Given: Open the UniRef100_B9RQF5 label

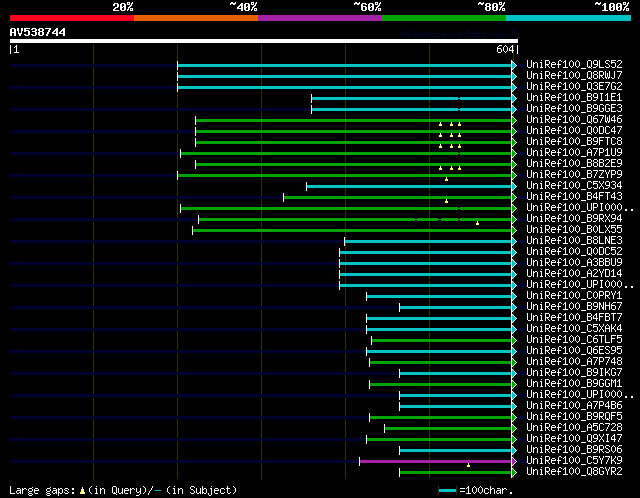Looking at the screenshot, I should click(574, 417).
